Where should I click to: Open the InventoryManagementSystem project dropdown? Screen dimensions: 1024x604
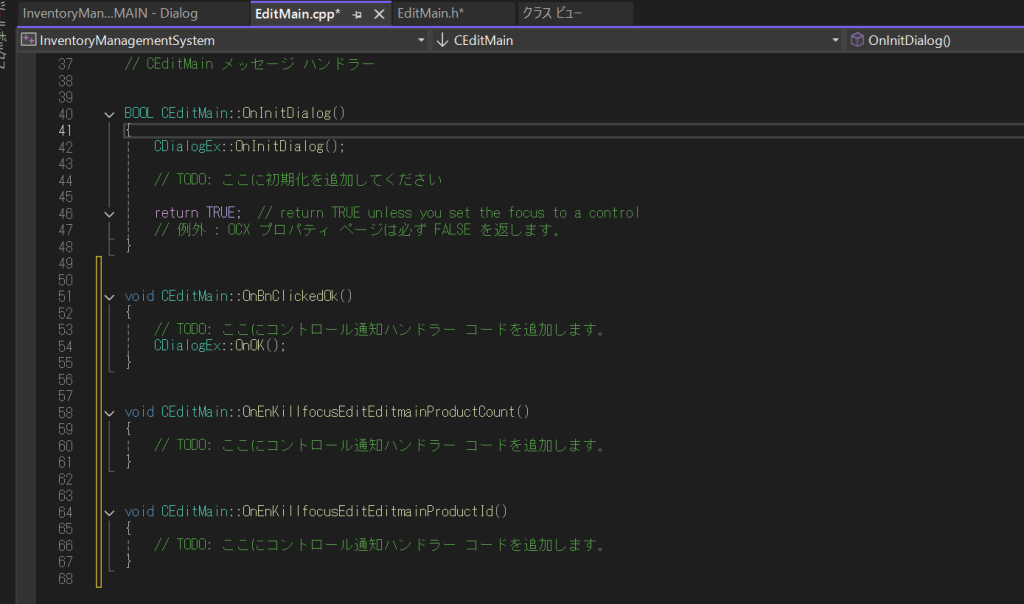421,41
